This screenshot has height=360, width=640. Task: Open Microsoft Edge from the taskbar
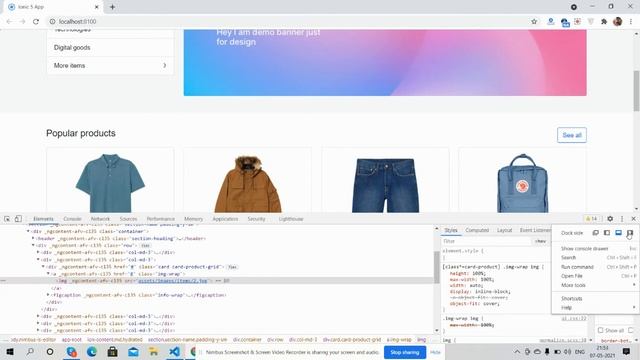coord(92,351)
